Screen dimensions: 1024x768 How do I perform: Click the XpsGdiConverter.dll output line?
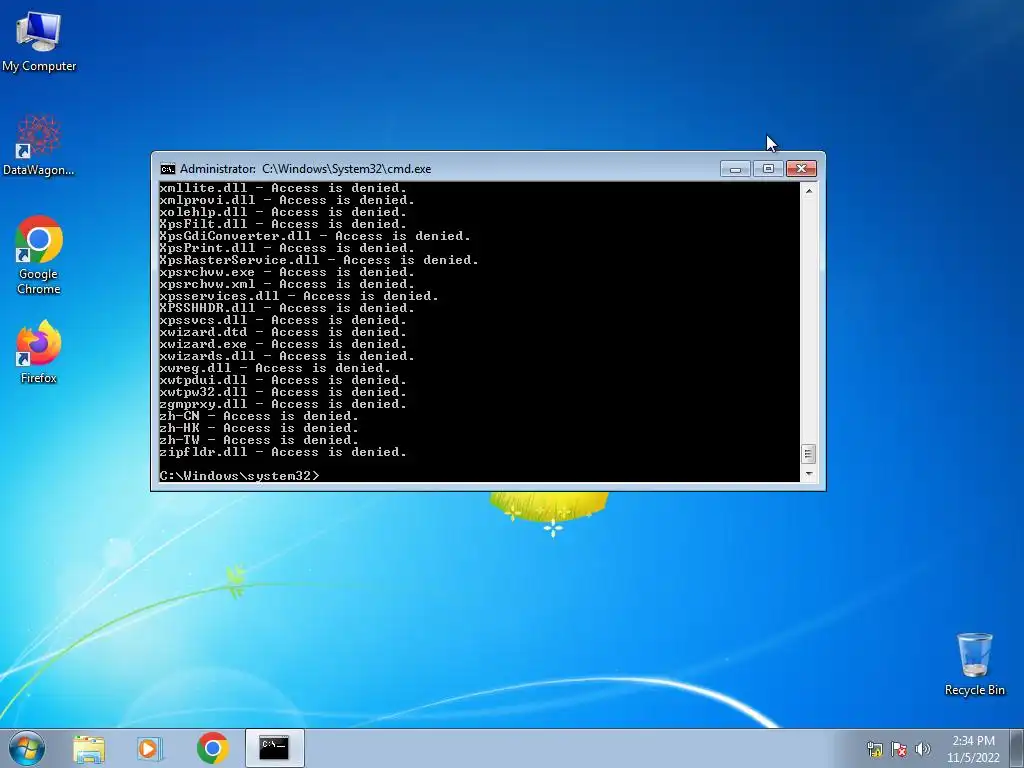coord(315,236)
